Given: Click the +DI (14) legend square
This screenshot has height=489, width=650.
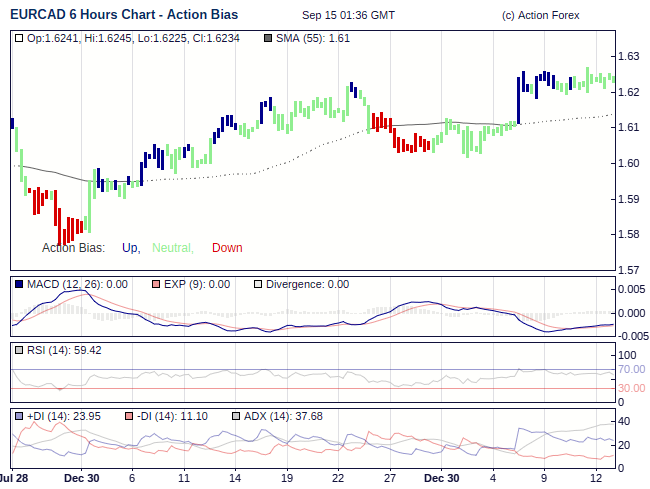Looking at the screenshot, I should pyautogui.click(x=20, y=415).
